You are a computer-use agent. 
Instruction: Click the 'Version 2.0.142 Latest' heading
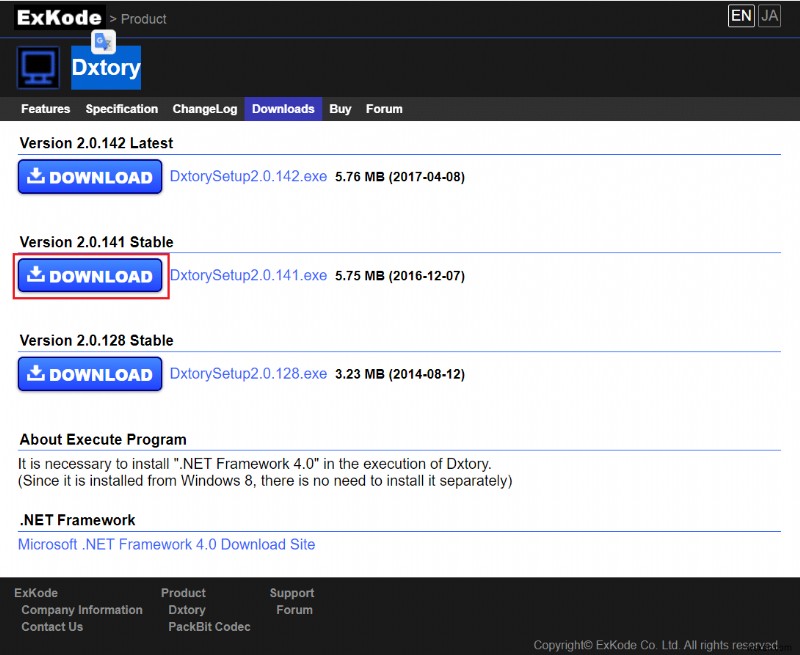pyautogui.click(x=96, y=143)
